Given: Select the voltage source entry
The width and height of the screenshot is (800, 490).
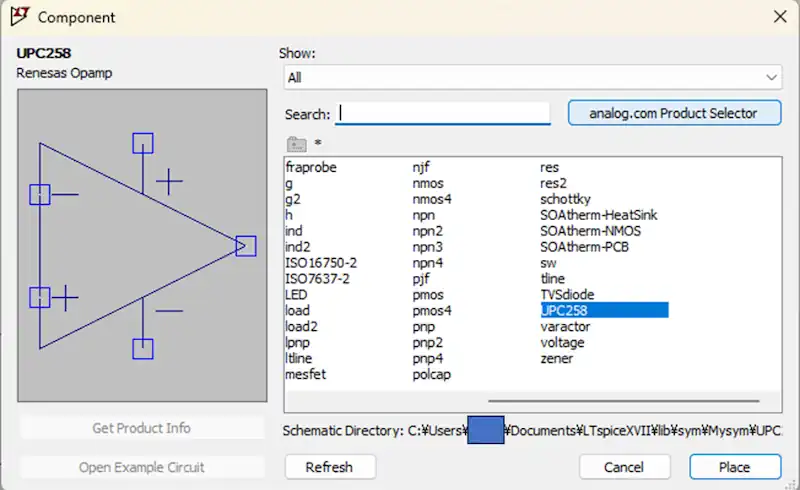Looking at the screenshot, I should (562, 343).
